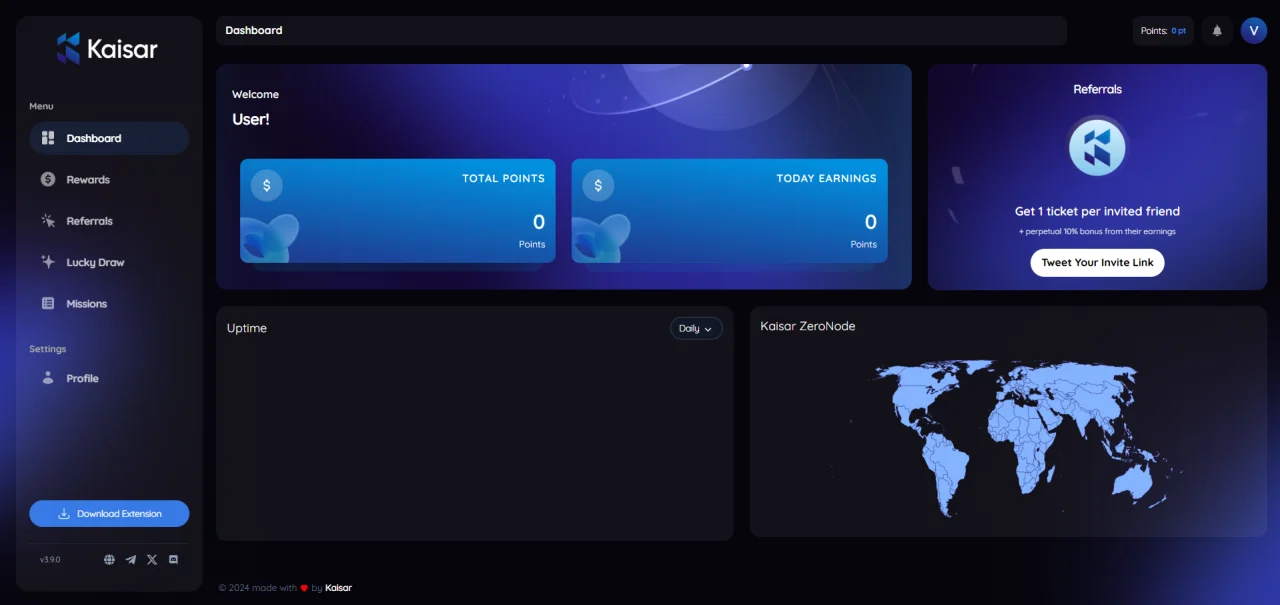Open the X (Twitter) icon link
This screenshot has width=1280, height=605.
tap(152, 560)
